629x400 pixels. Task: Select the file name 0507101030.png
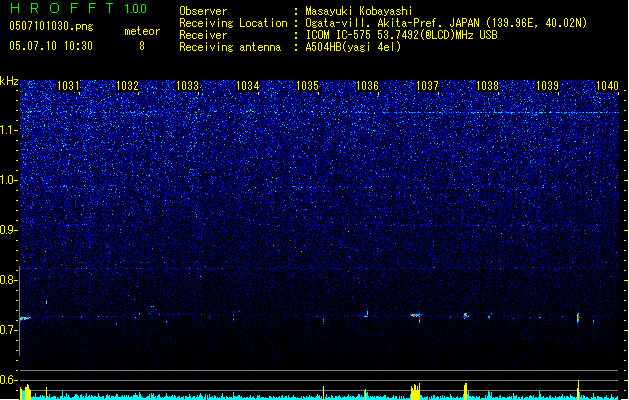(51, 26)
